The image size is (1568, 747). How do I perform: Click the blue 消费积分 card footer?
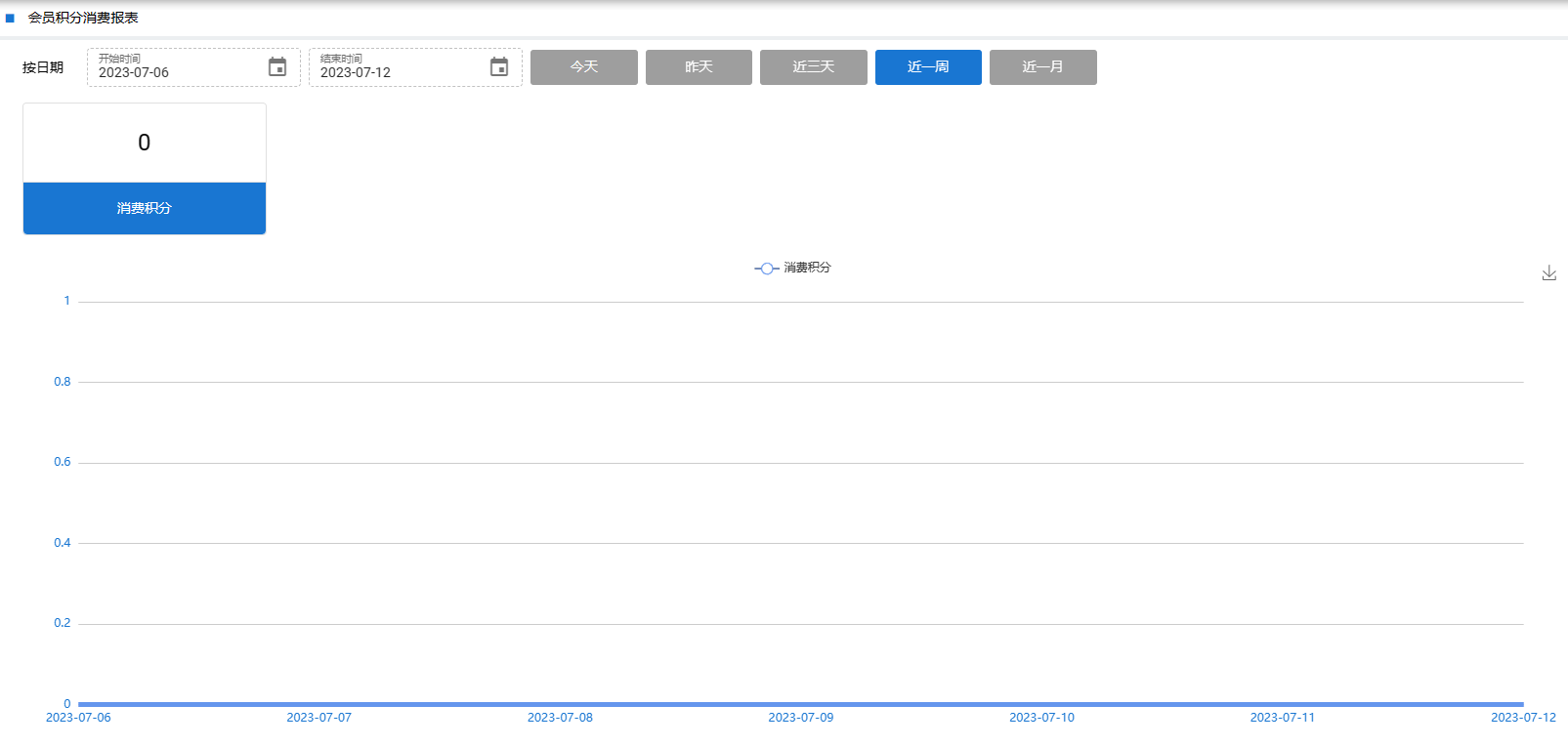[x=145, y=208]
